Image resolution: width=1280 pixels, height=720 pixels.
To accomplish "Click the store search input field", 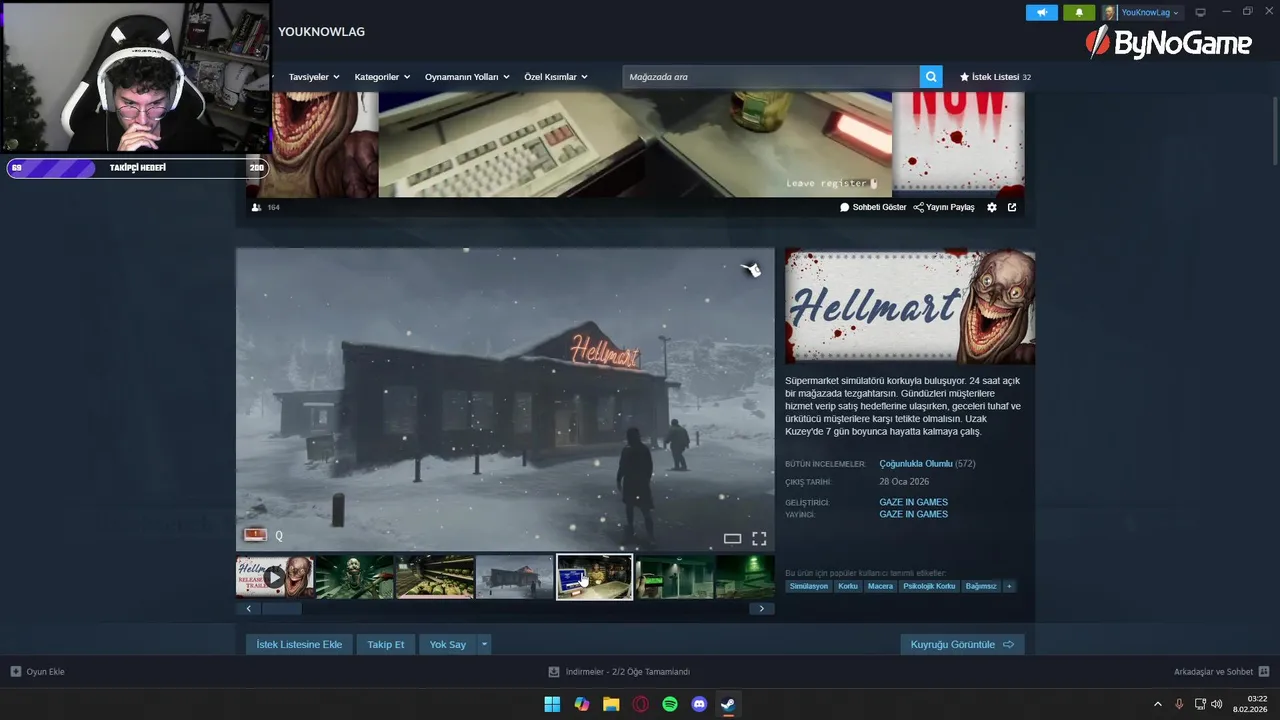I will 771,77.
